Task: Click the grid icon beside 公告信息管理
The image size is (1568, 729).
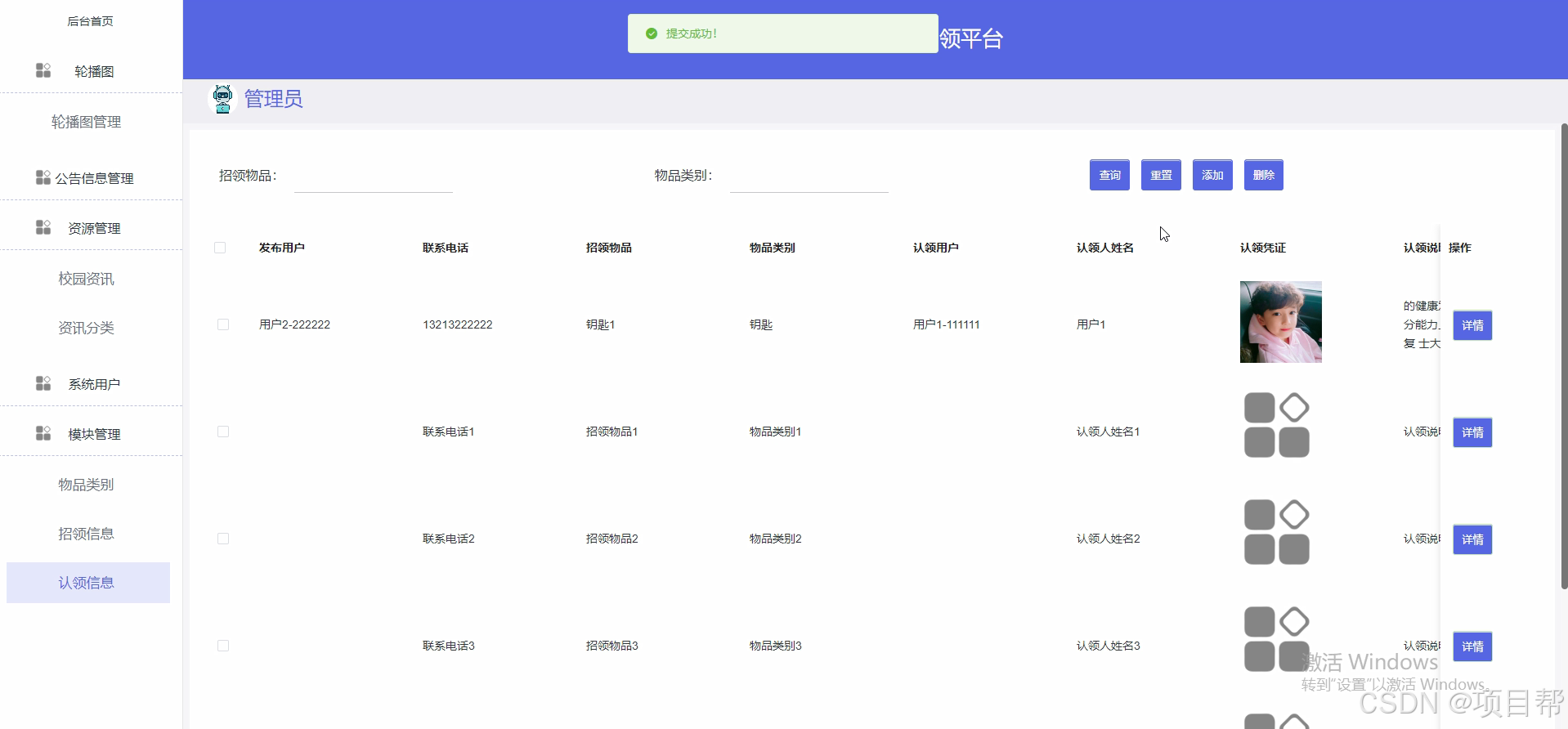Action: (x=43, y=177)
